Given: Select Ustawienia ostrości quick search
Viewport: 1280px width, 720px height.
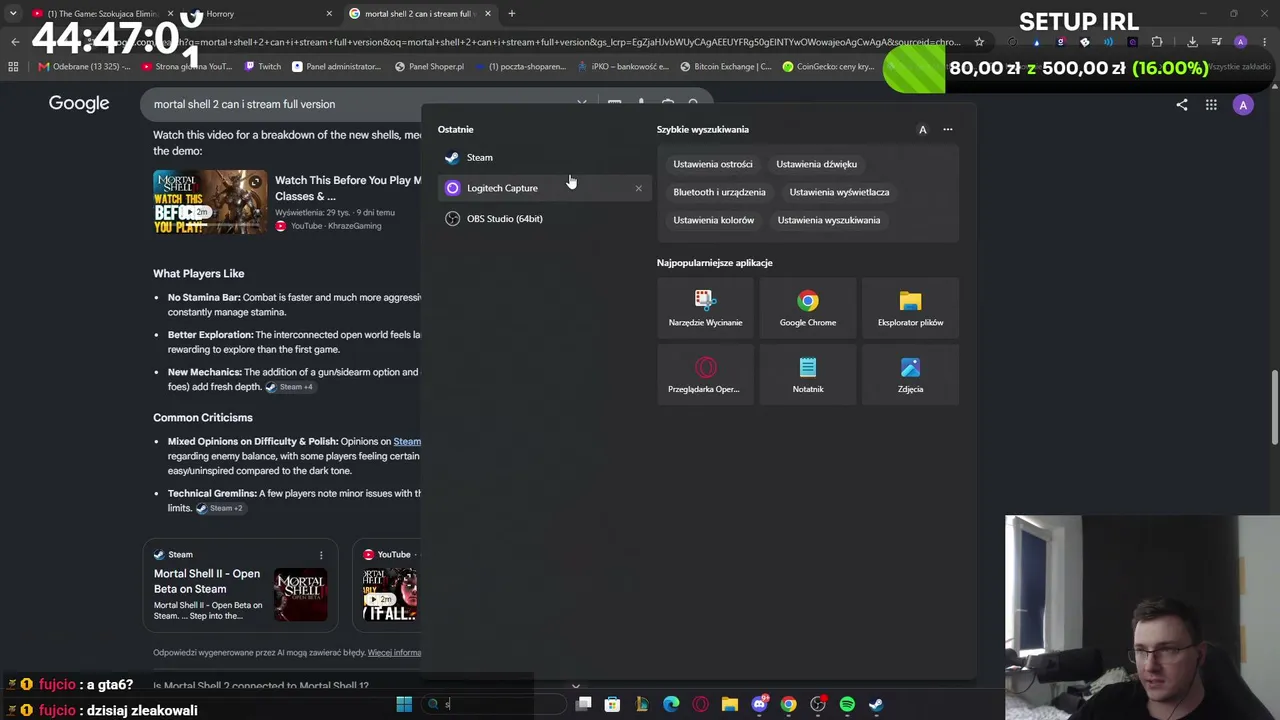Looking at the screenshot, I should [713, 164].
